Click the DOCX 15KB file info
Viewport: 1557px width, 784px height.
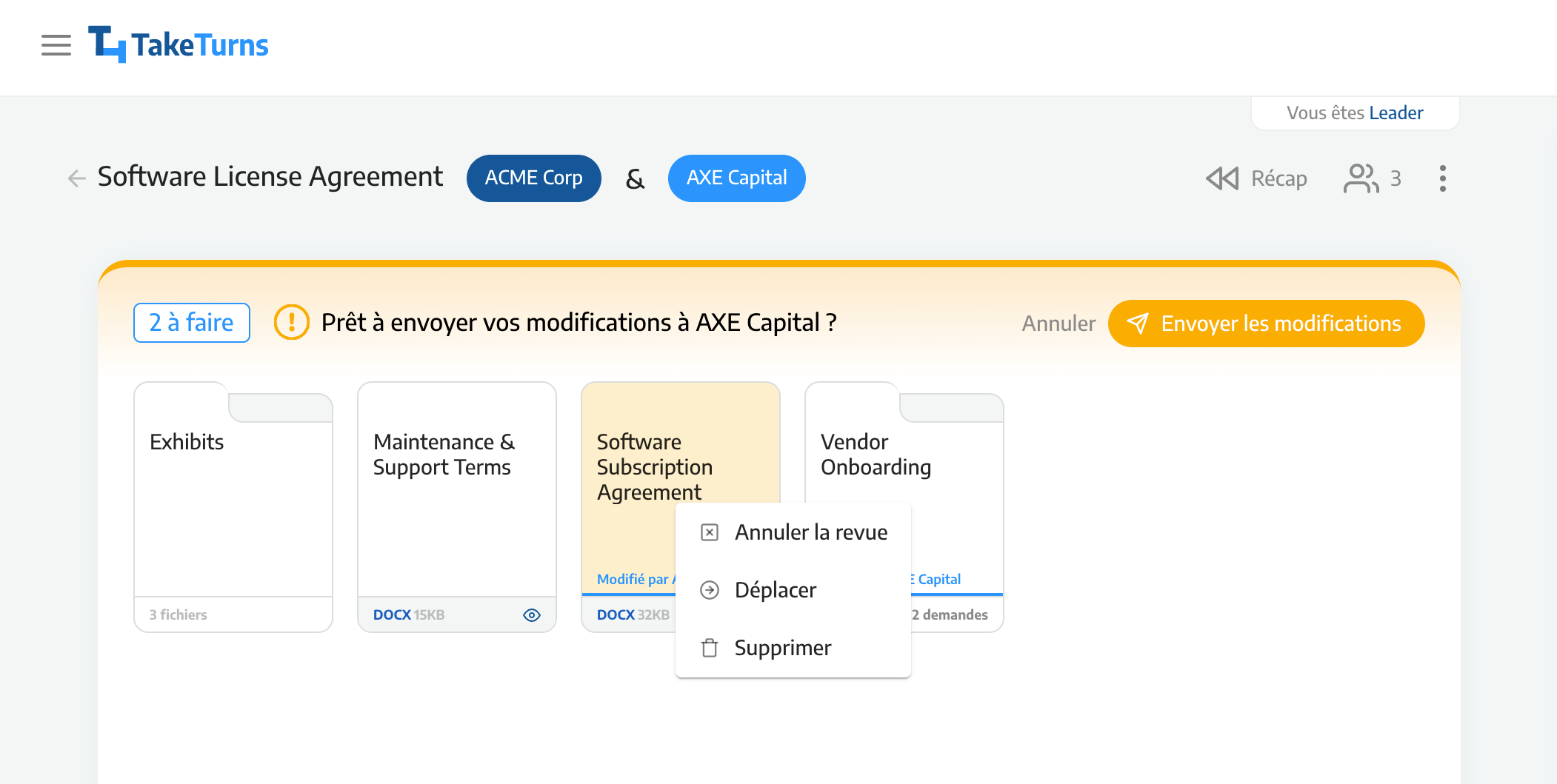409,615
